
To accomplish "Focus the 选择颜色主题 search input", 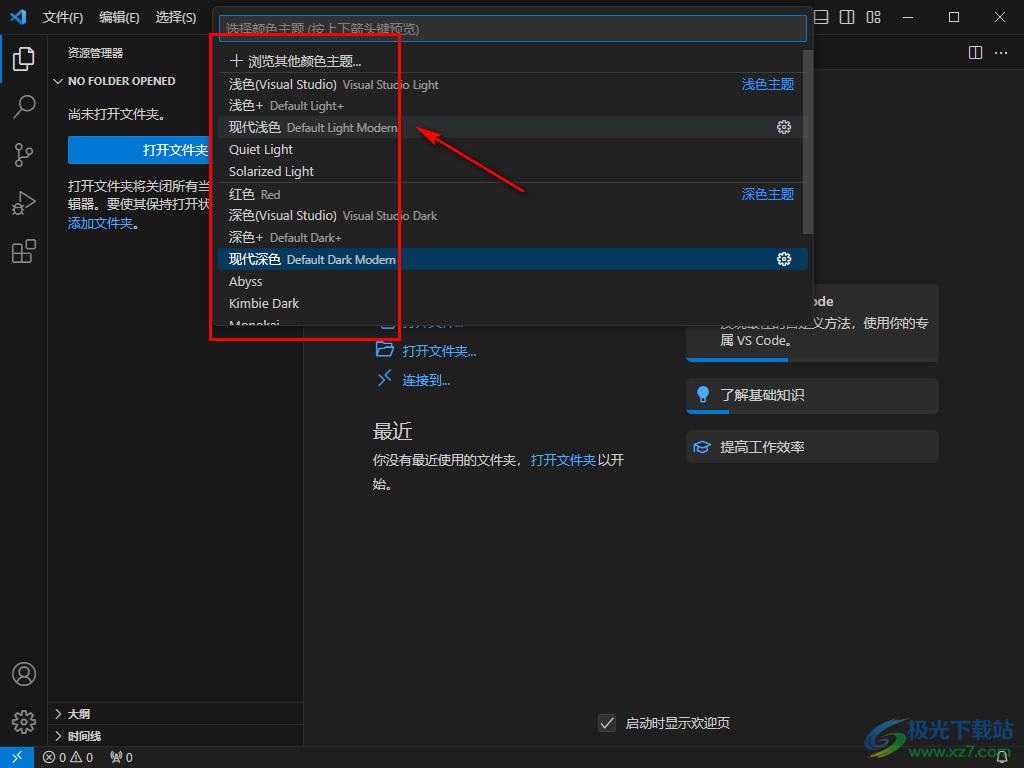I will pos(513,29).
